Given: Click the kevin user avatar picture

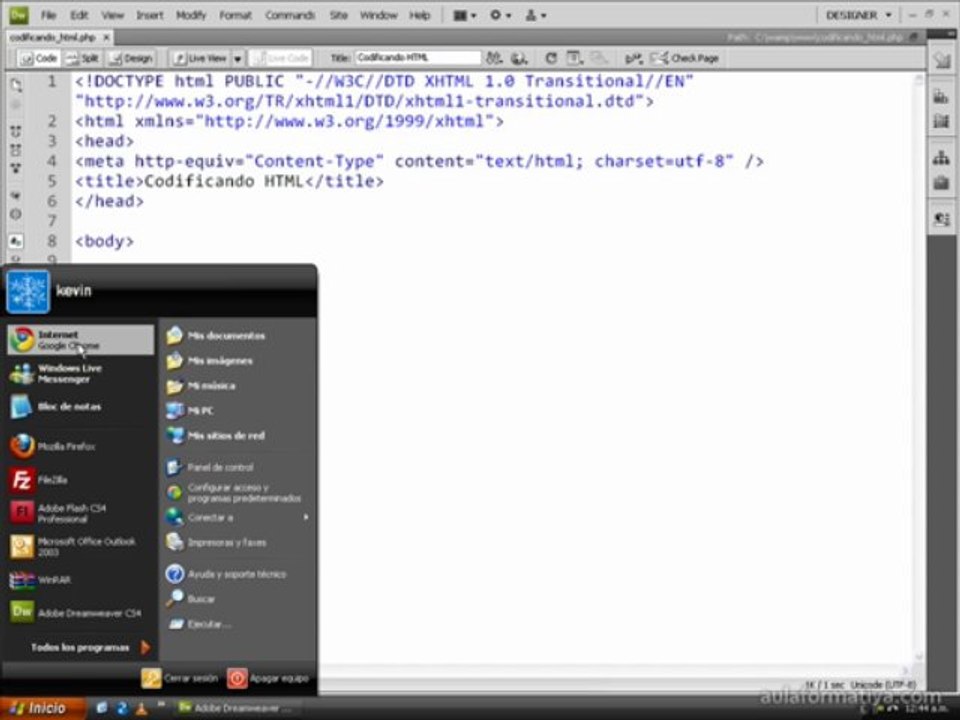Looking at the screenshot, I should [x=28, y=291].
